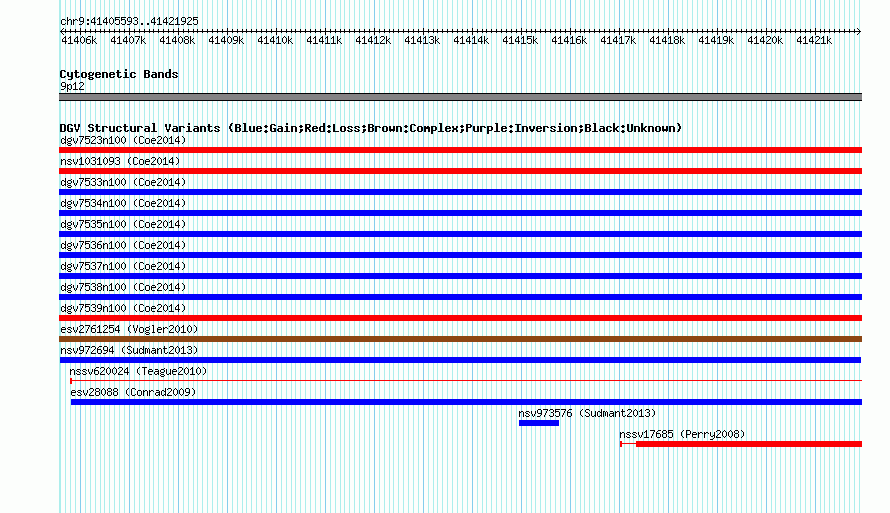Click the esv28088 (Conrad2009) label
Screen dimensions: 890x513
coord(133,392)
